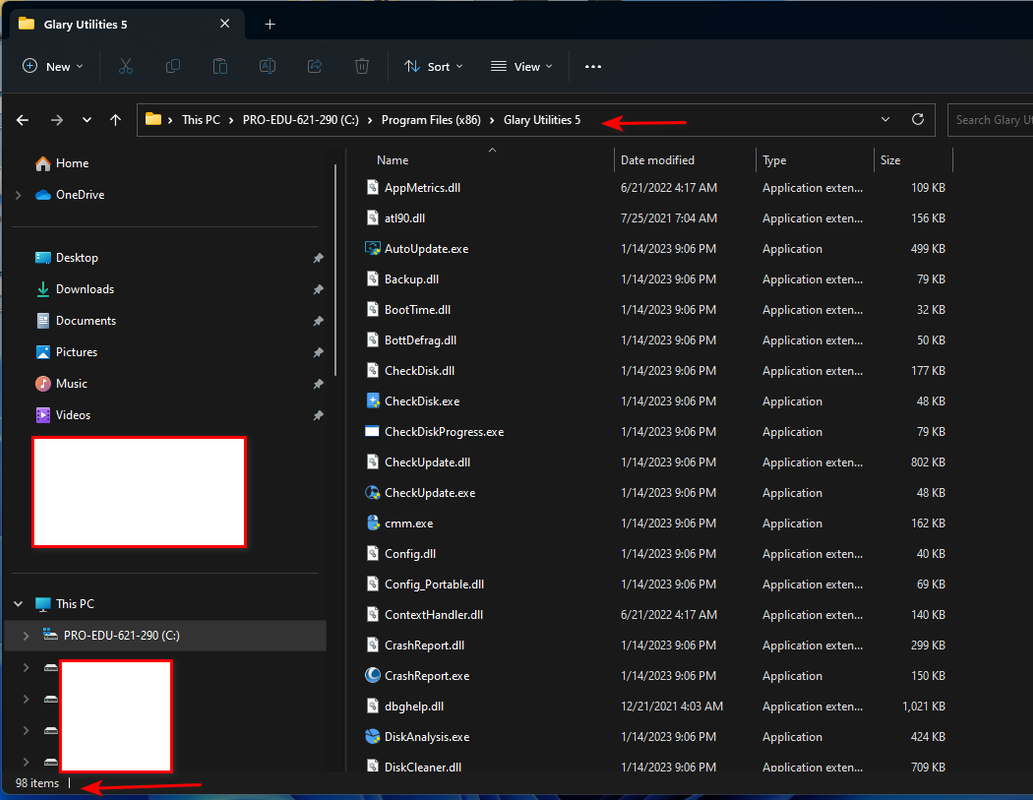
Task: Open Documents quick access folder
Action: pos(76,321)
